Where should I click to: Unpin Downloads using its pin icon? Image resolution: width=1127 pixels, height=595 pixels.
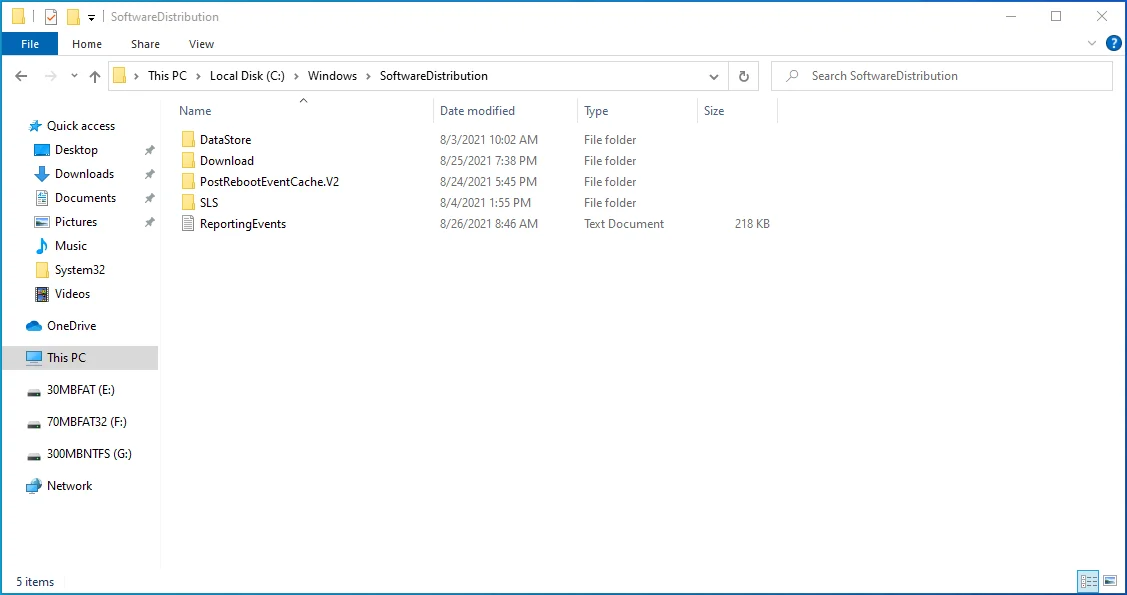150,174
